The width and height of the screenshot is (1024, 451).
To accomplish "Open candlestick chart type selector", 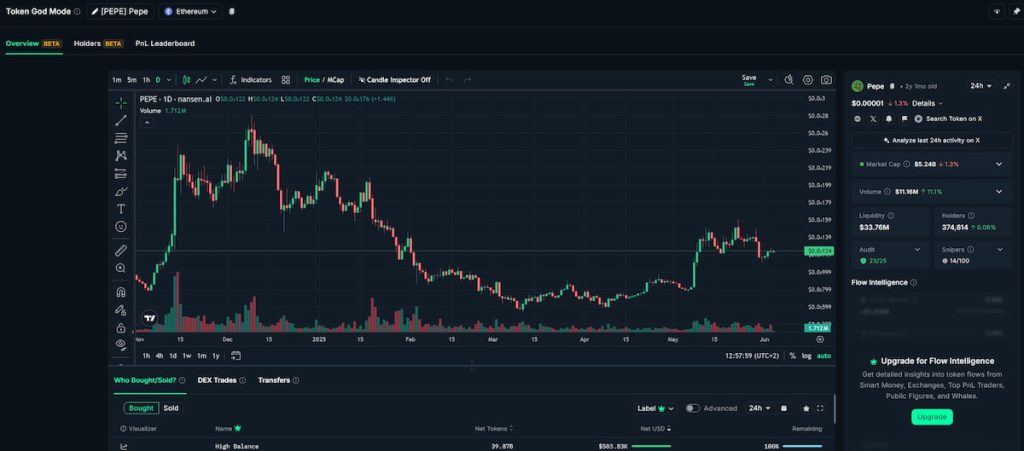I will 186,80.
